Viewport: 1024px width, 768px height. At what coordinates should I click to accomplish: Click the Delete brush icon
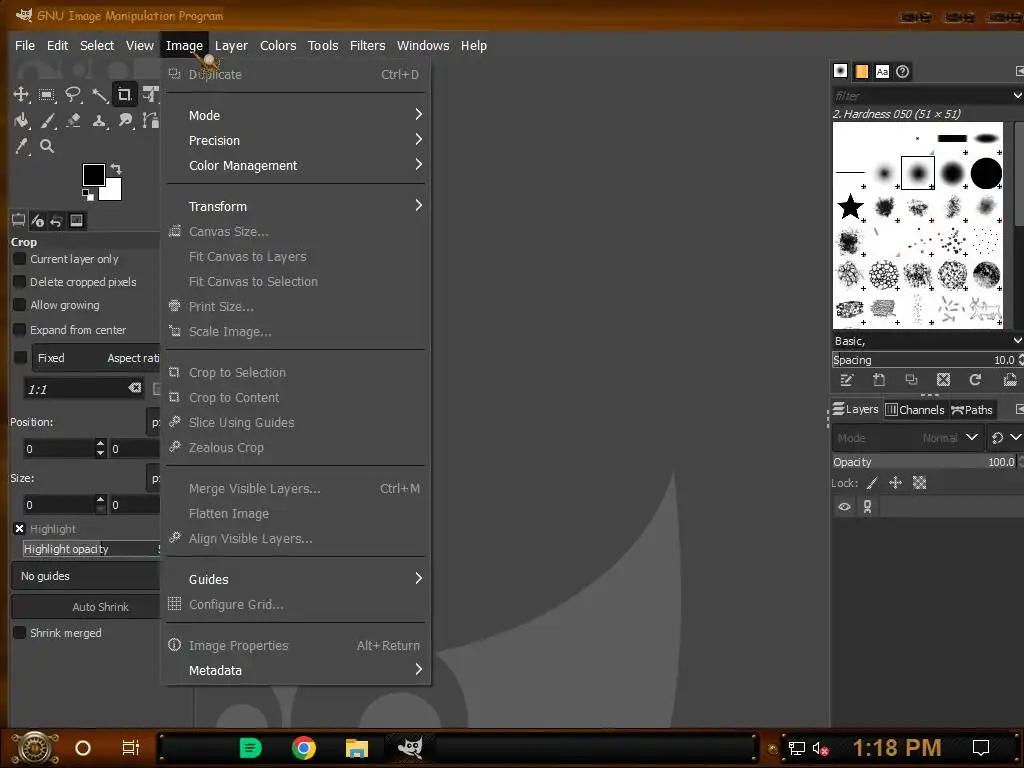pyautogui.click(x=943, y=380)
